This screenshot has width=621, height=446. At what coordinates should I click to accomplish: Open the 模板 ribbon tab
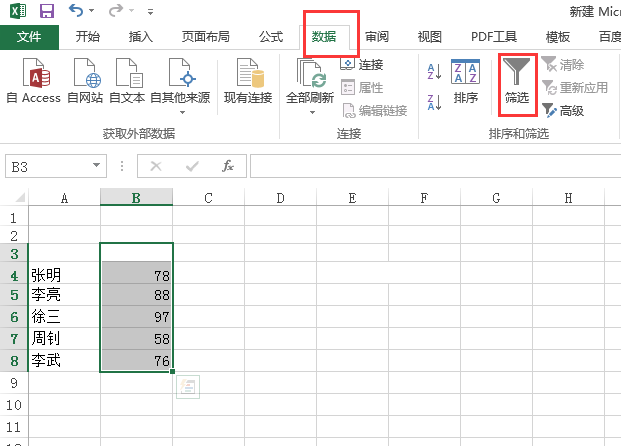(558, 37)
